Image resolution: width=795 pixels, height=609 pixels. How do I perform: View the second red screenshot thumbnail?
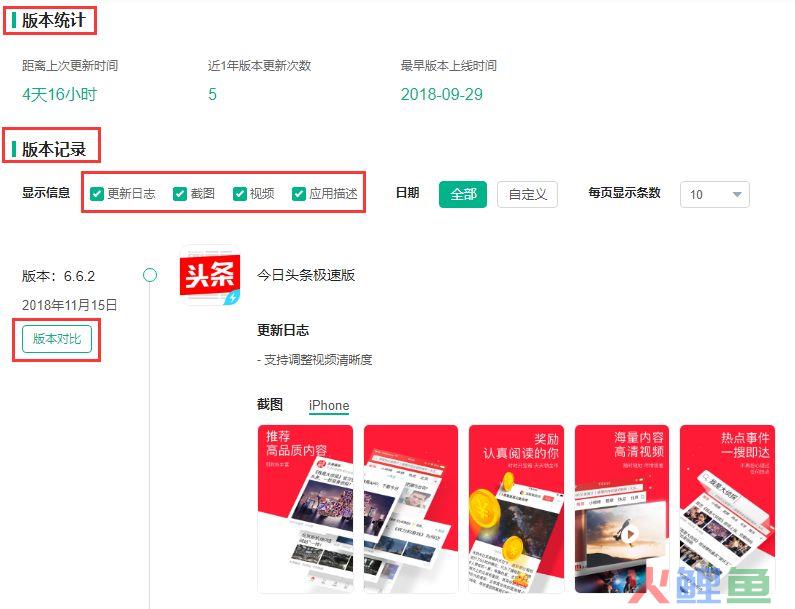(411, 509)
